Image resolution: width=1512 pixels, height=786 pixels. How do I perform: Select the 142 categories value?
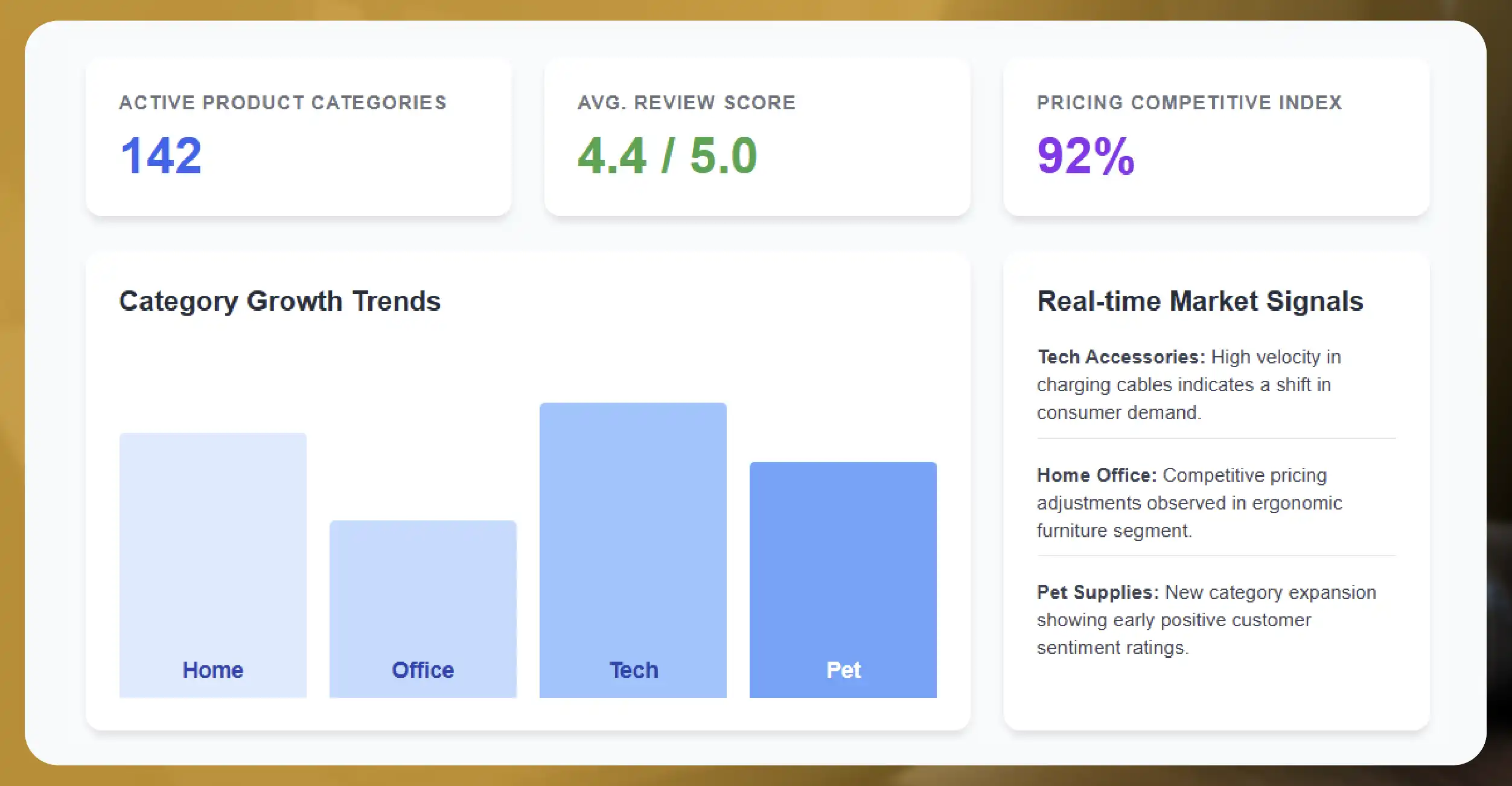click(x=161, y=156)
